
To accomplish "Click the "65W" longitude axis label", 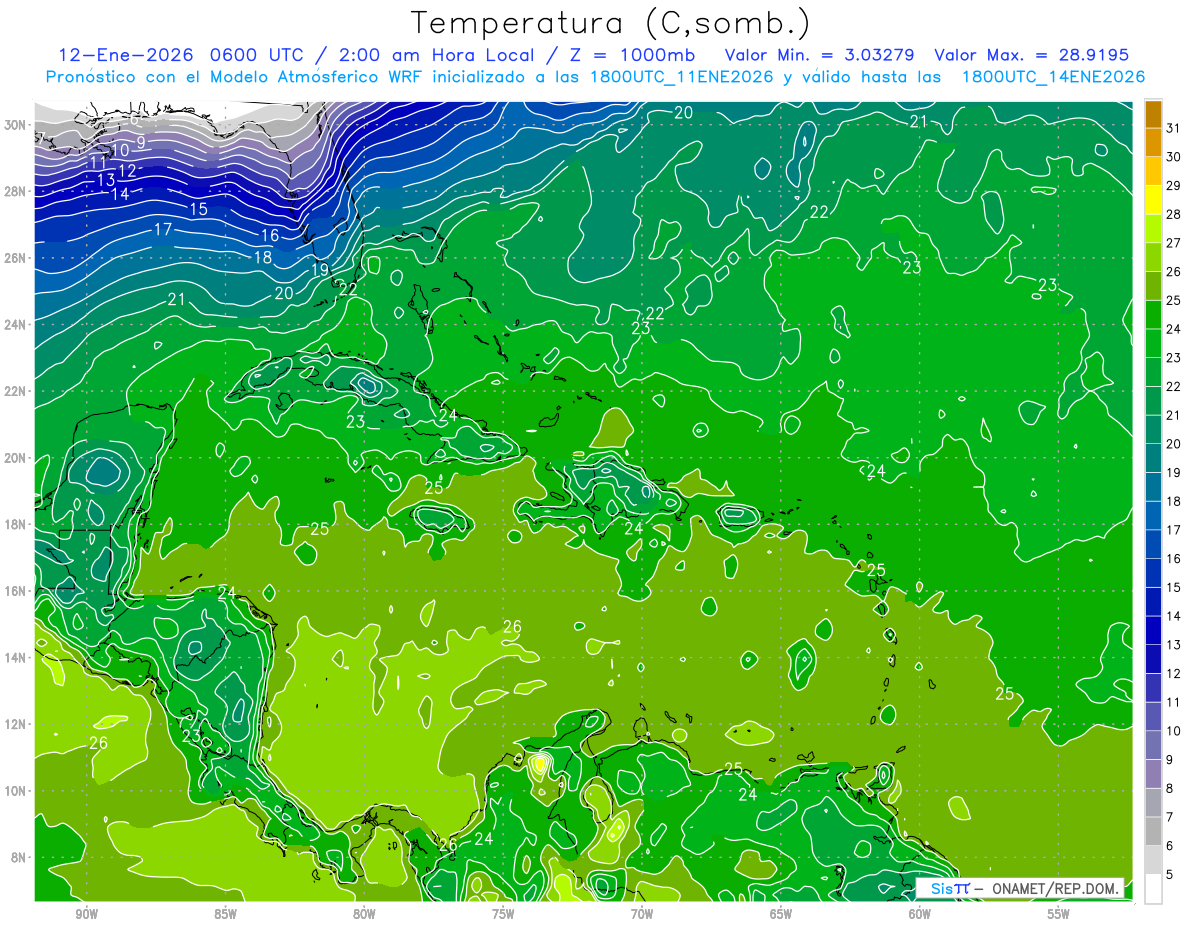I will click(x=781, y=914).
